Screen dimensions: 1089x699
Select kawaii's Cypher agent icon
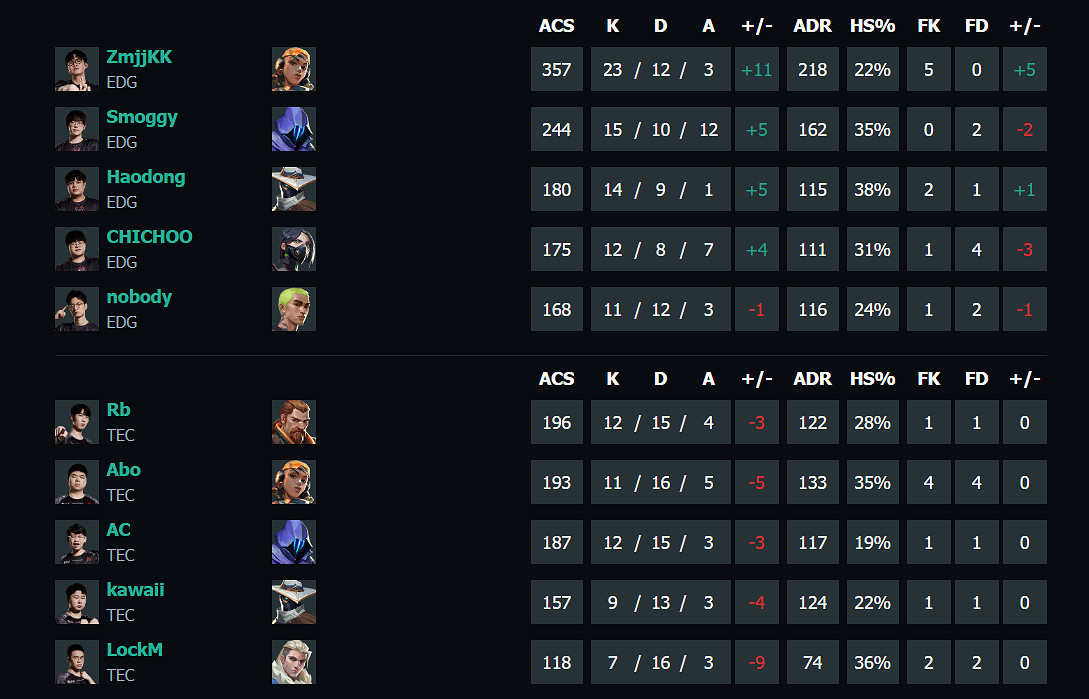click(293, 602)
